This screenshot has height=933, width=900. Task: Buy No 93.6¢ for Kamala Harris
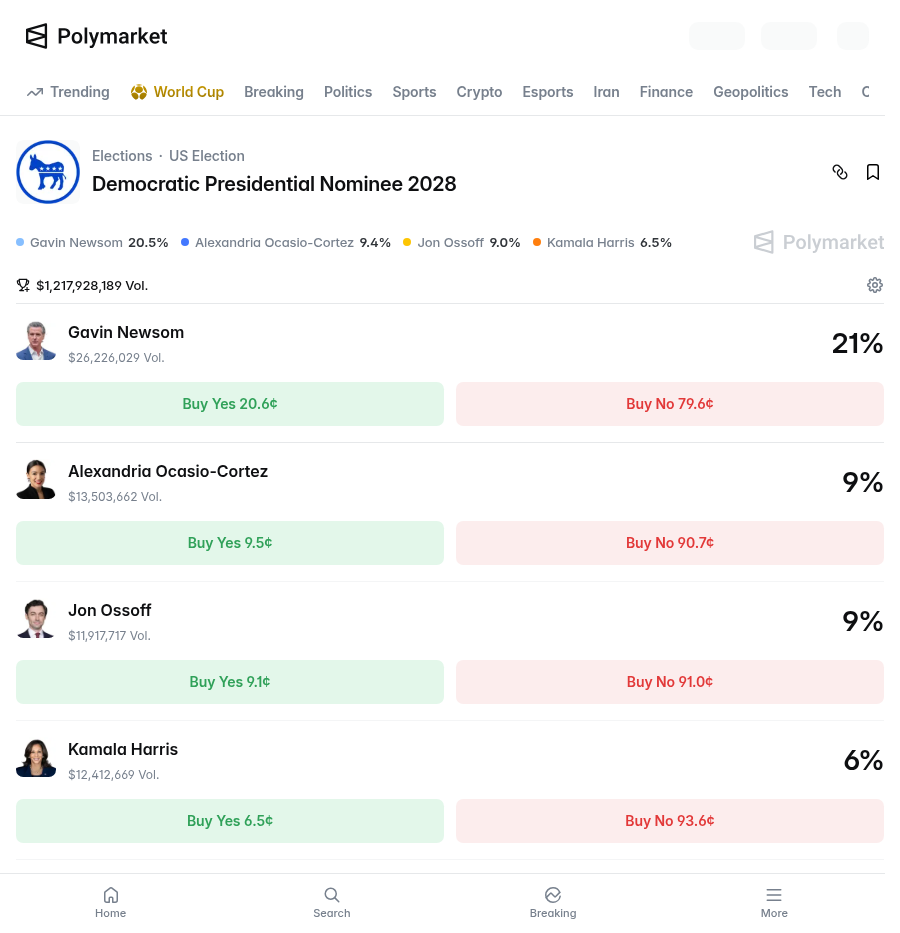(670, 821)
